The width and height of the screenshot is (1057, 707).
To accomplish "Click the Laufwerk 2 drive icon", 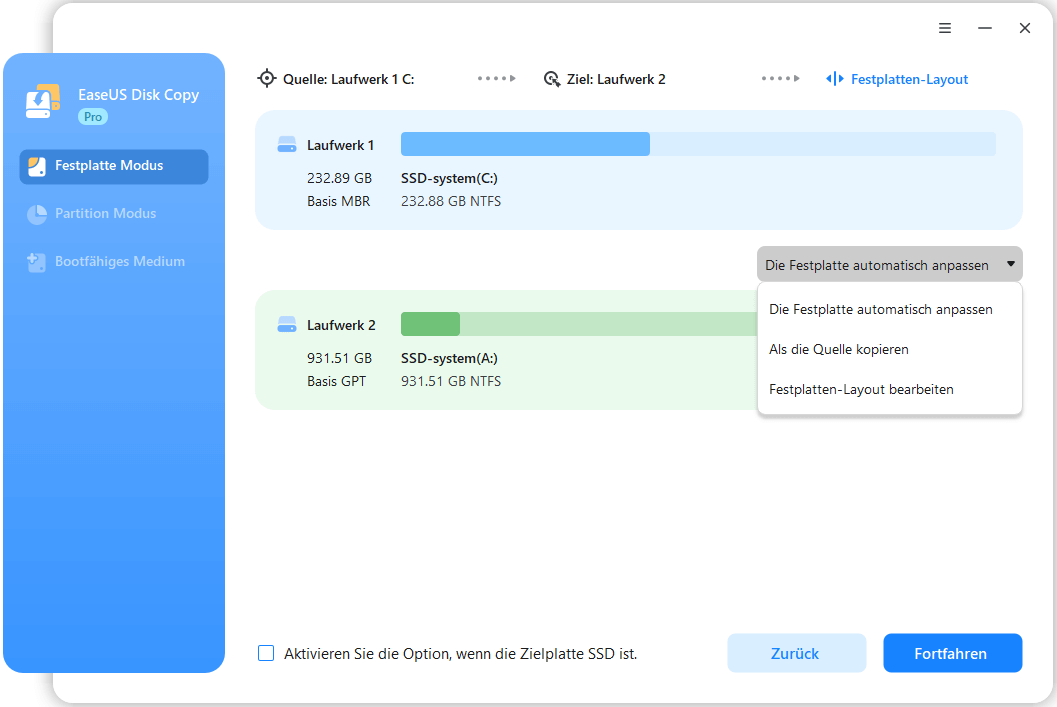I will point(287,325).
